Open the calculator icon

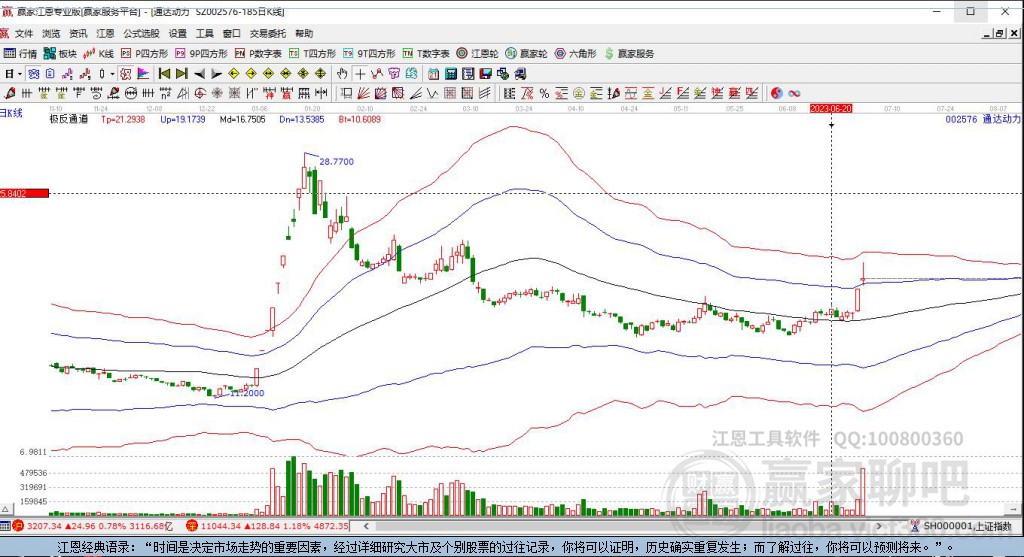click(x=451, y=74)
